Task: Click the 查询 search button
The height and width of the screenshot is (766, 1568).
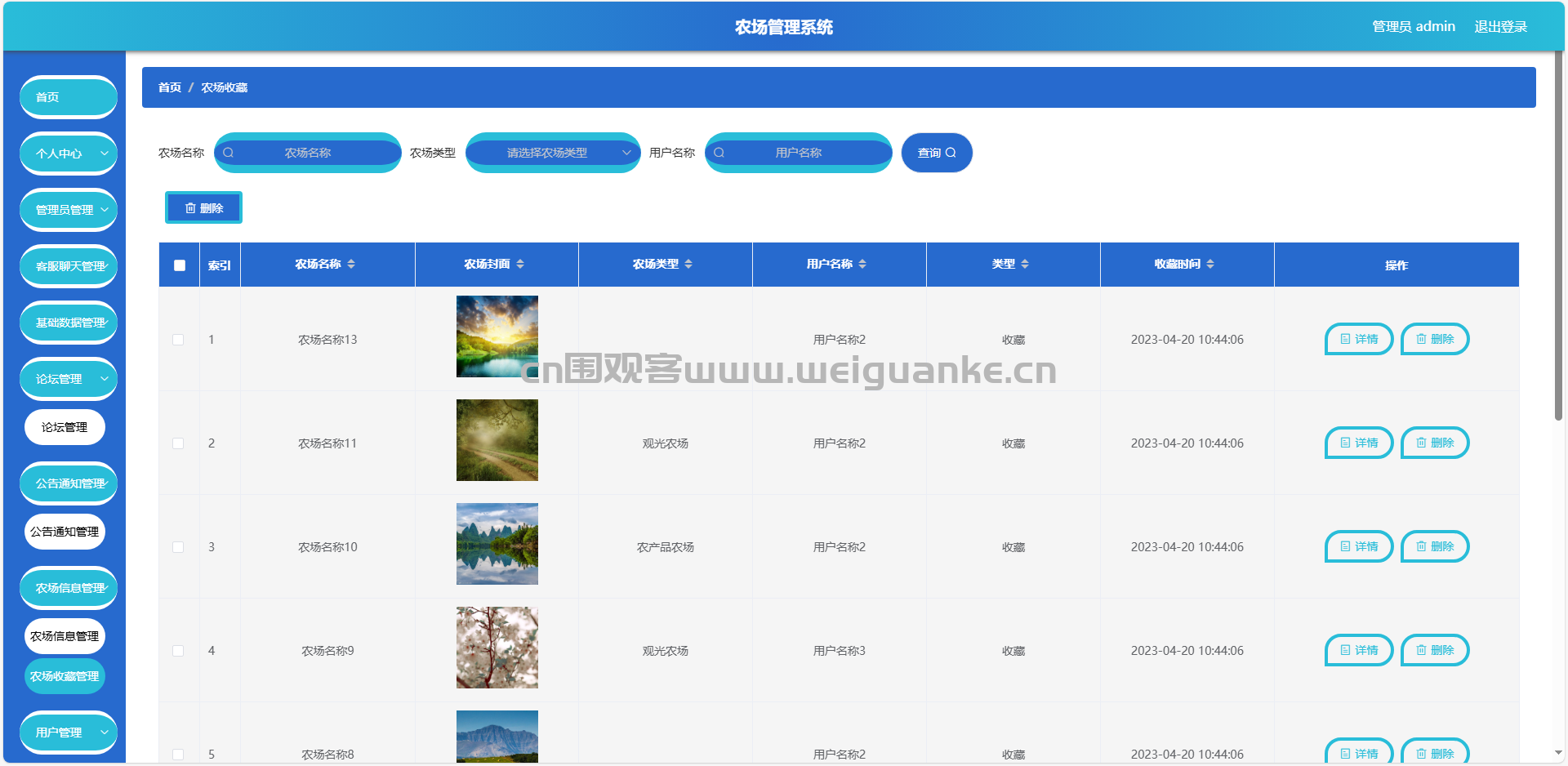Action: point(937,153)
